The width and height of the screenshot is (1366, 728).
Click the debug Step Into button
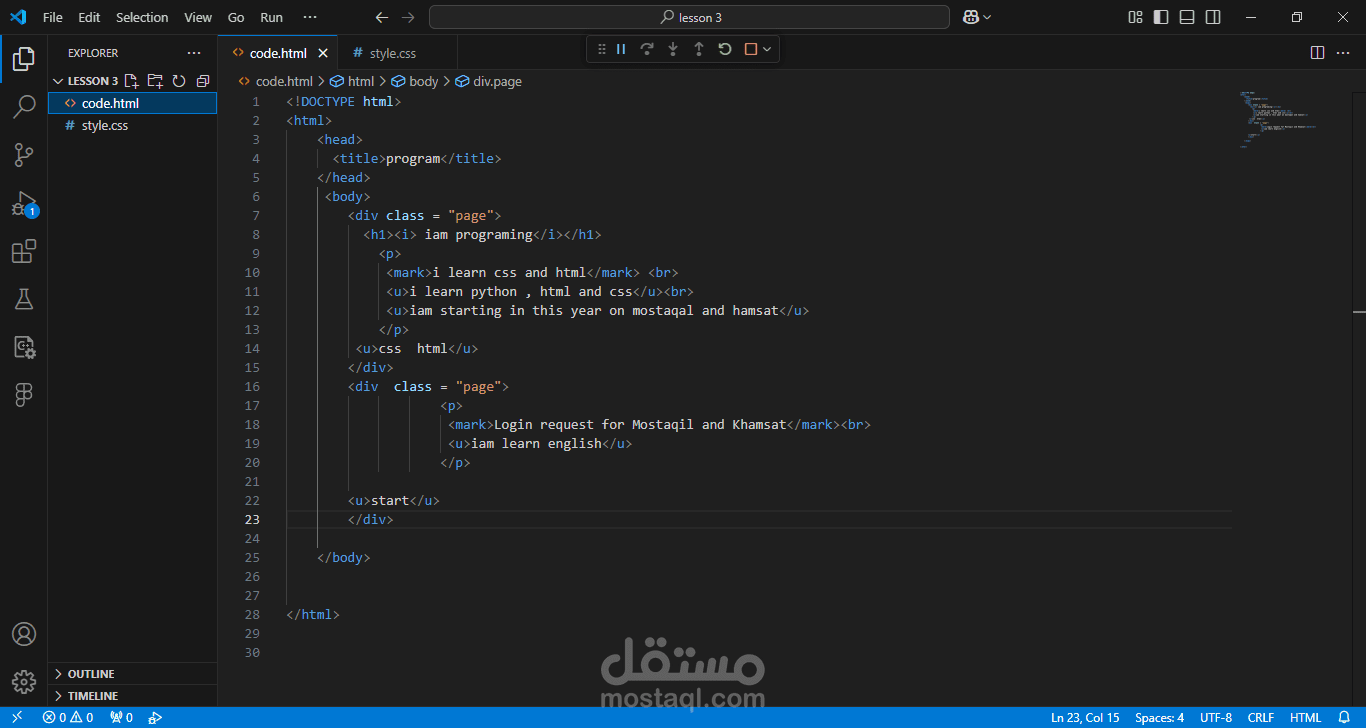click(673, 49)
